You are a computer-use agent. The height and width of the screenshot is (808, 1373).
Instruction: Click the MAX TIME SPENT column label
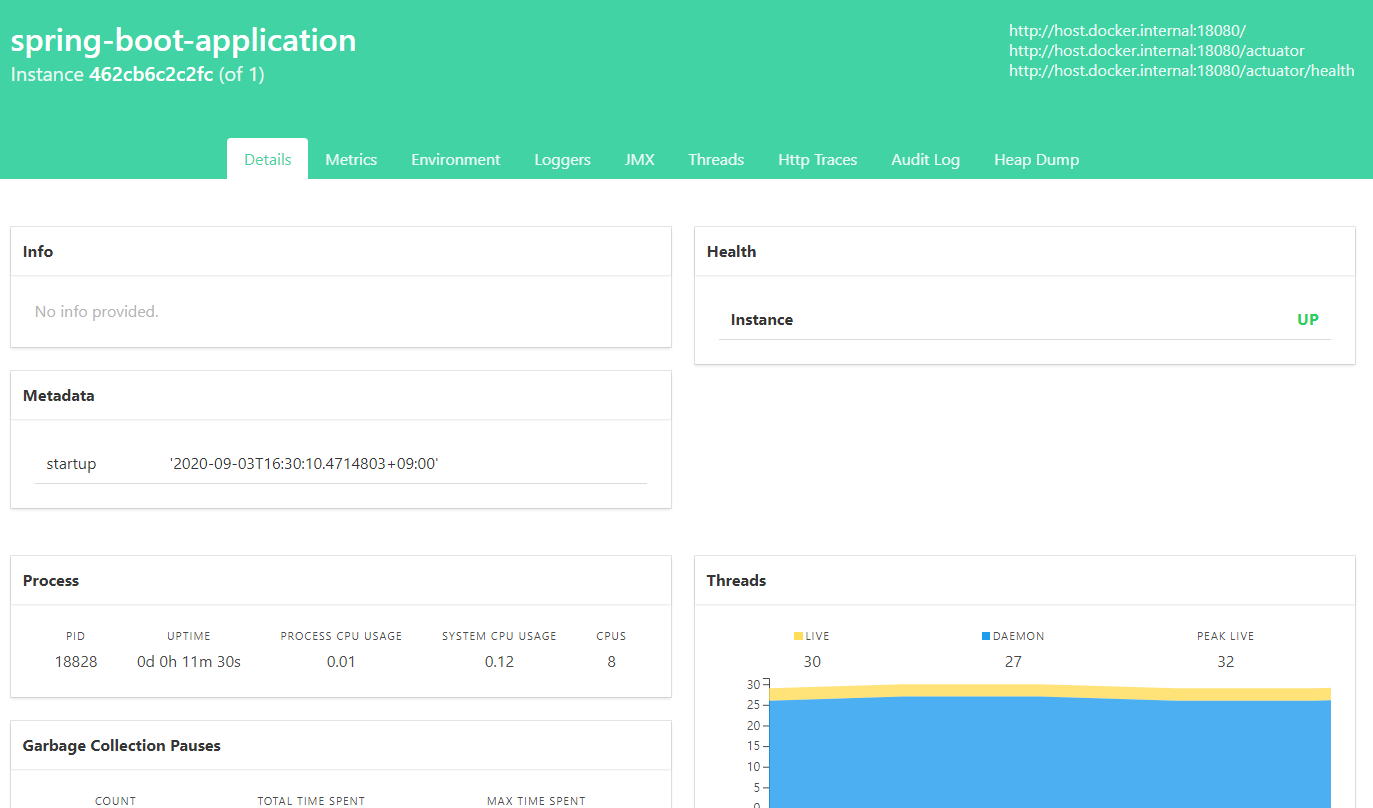[x=536, y=801]
